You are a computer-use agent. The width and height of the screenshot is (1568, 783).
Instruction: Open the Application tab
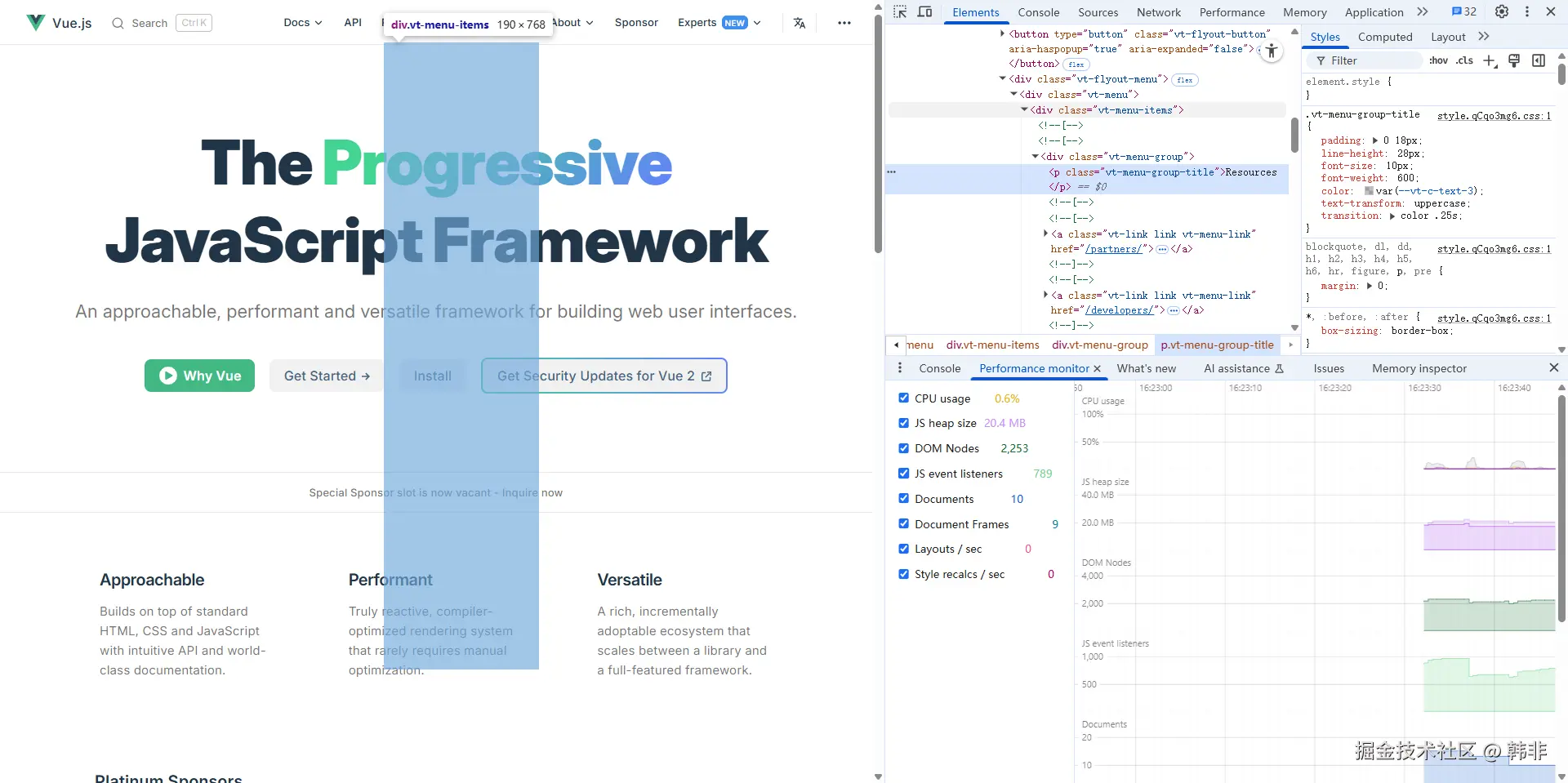(1374, 12)
